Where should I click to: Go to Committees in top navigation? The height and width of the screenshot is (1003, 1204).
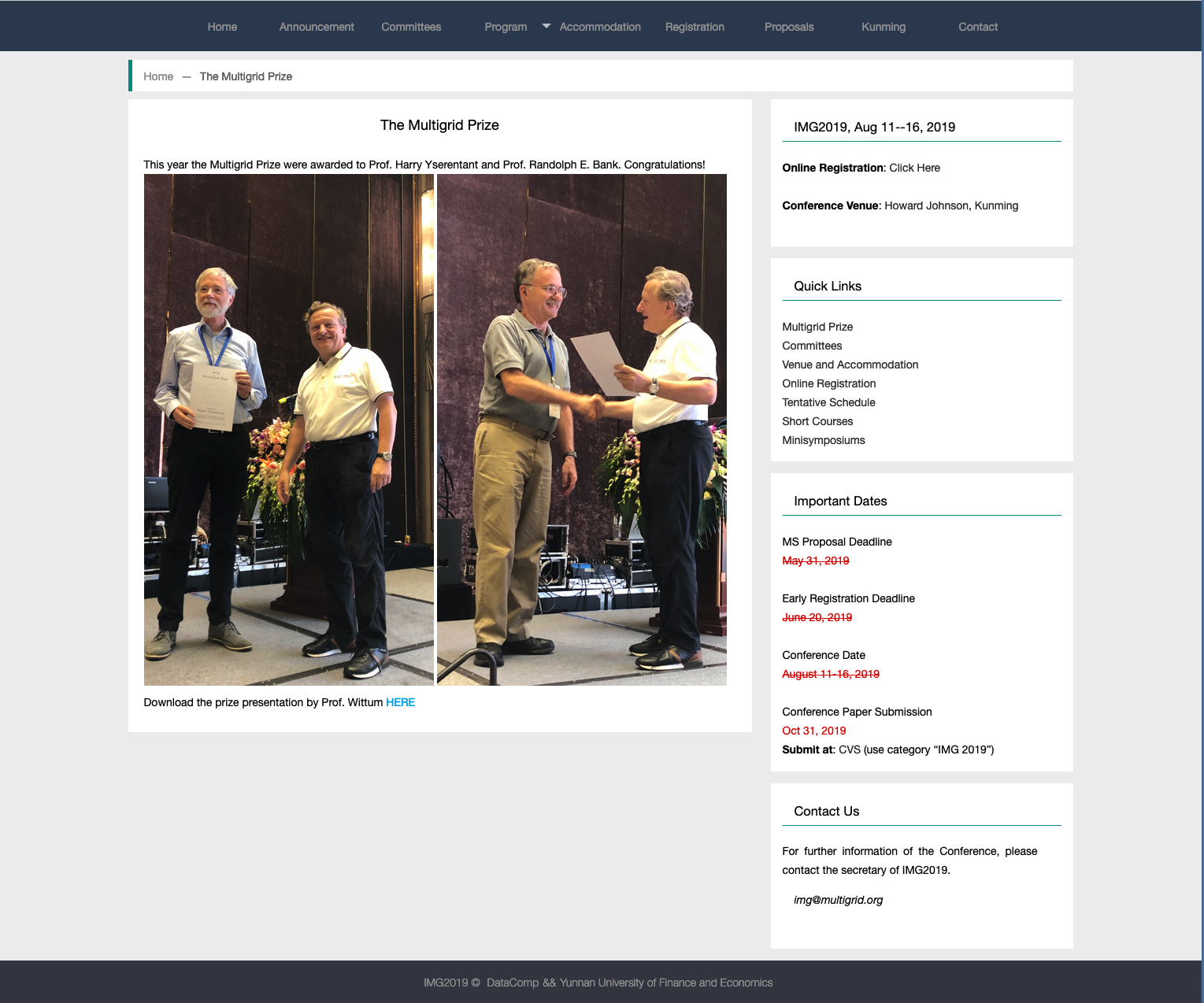[411, 27]
